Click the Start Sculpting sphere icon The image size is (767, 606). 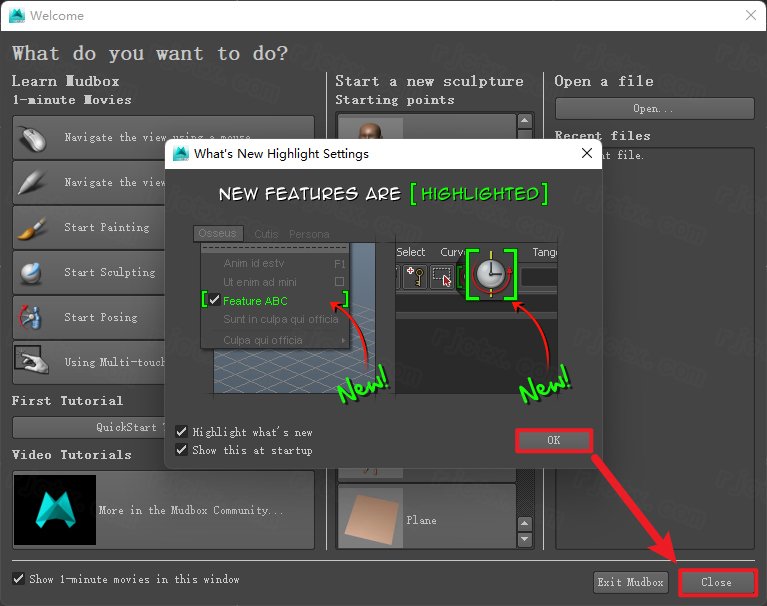click(x=32, y=273)
